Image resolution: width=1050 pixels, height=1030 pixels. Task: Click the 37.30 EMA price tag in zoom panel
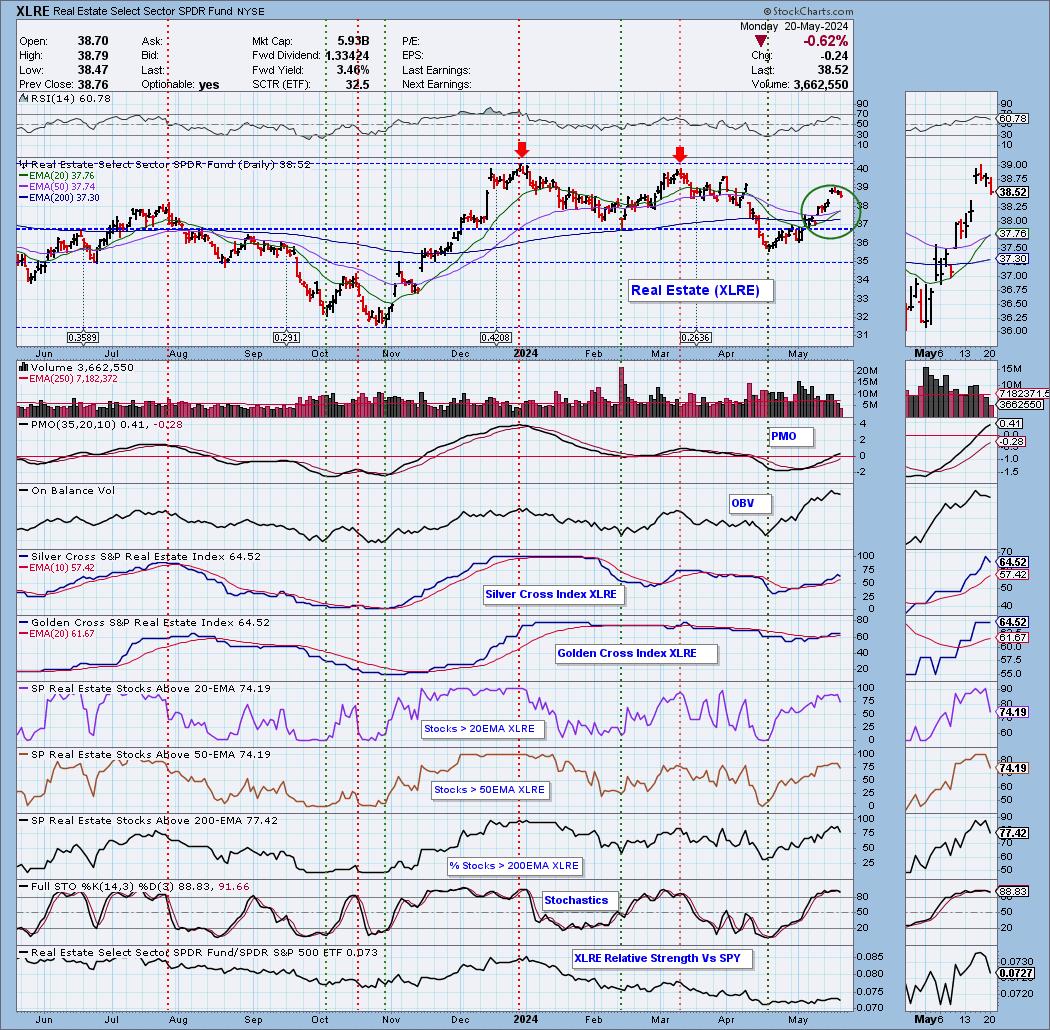coord(1012,259)
